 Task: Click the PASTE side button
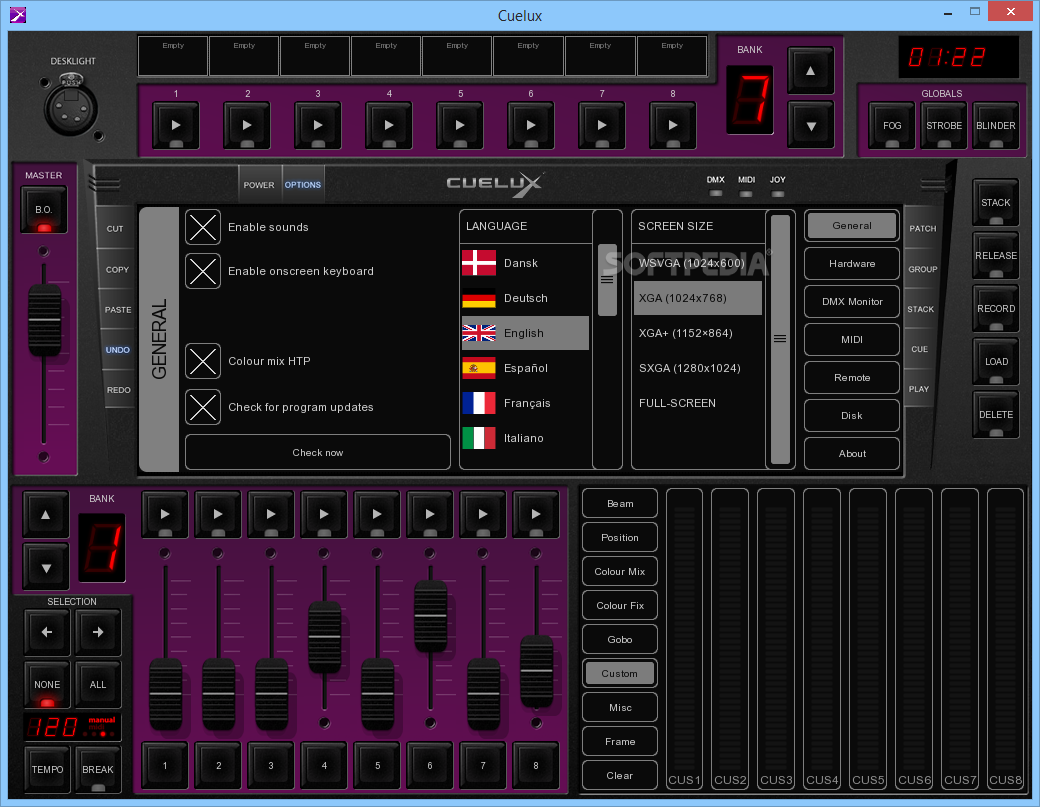[x=117, y=310]
